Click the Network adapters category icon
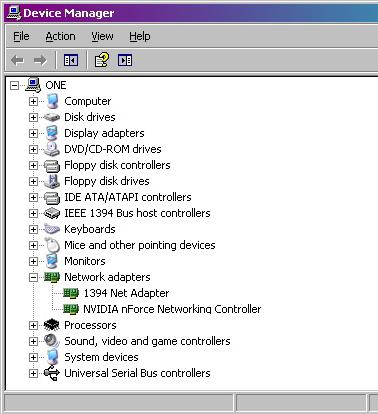378x414 pixels. click(52, 277)
